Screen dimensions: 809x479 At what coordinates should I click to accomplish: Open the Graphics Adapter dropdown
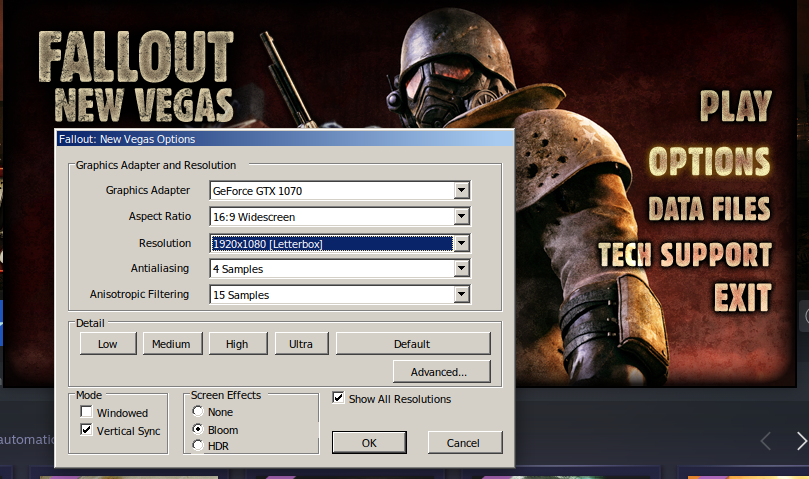click(461, 190)
